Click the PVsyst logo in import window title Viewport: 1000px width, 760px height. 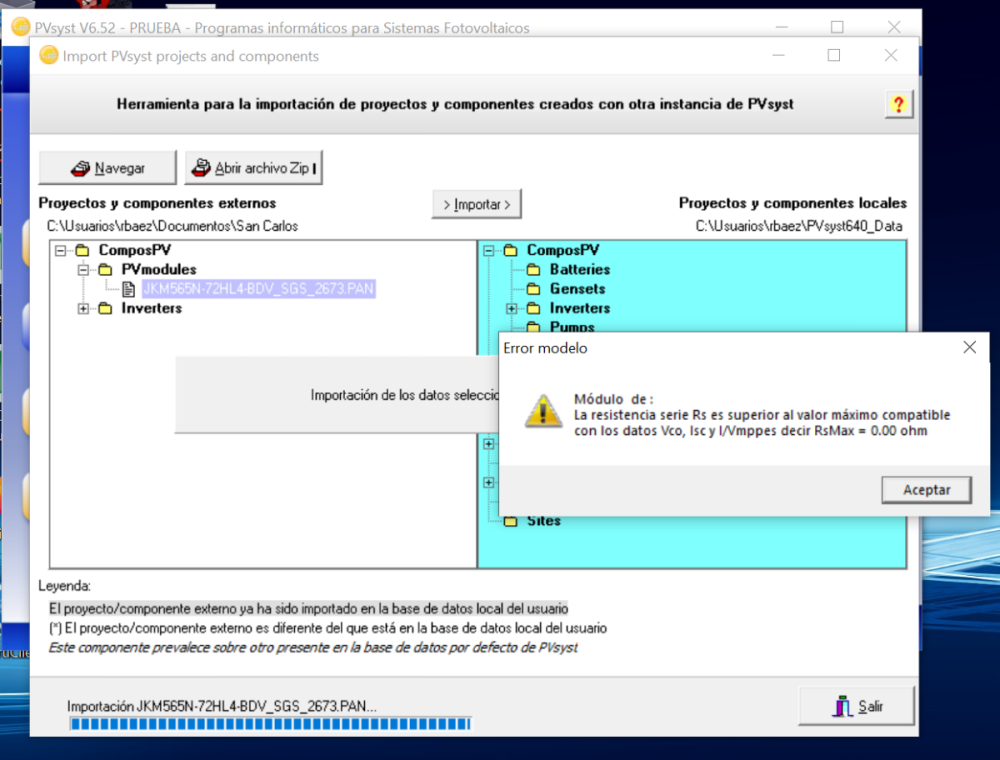coord(49,56)
